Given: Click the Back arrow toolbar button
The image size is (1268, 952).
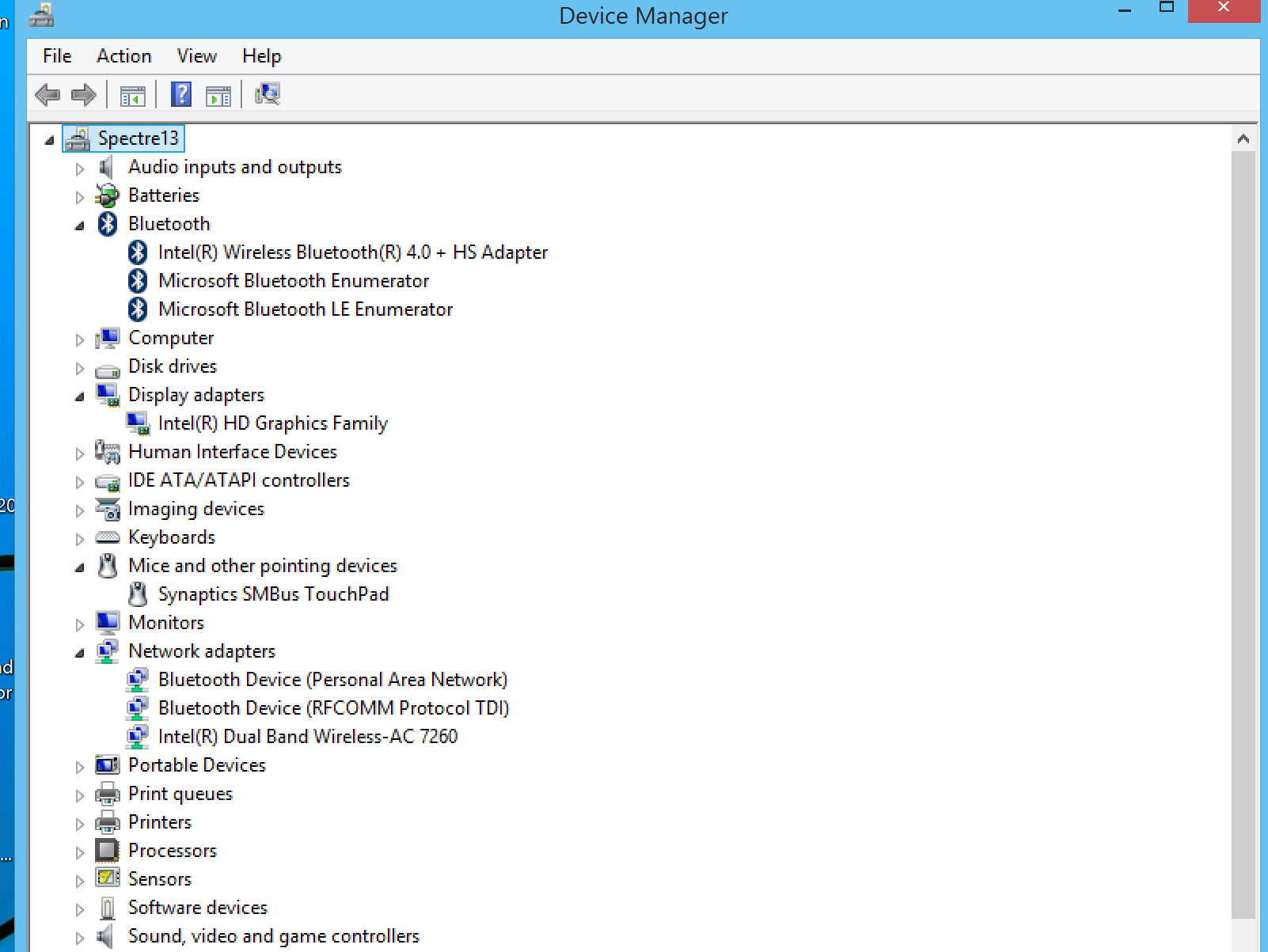Looking at the screenshot, I should tap(47, 95).
